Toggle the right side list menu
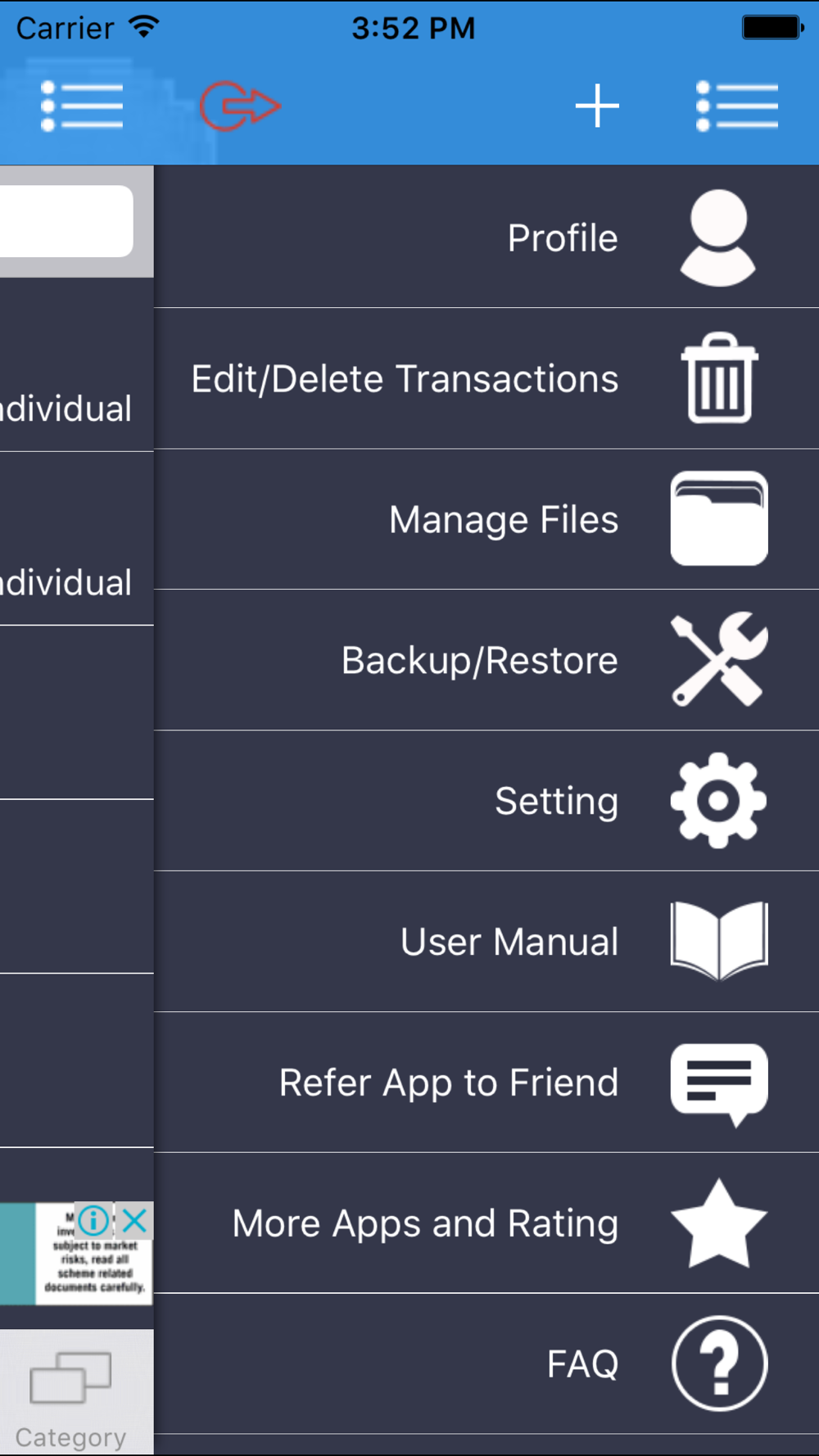This screenshot has height=1456, width=819. pyautogui.click(x=737, y=106)
